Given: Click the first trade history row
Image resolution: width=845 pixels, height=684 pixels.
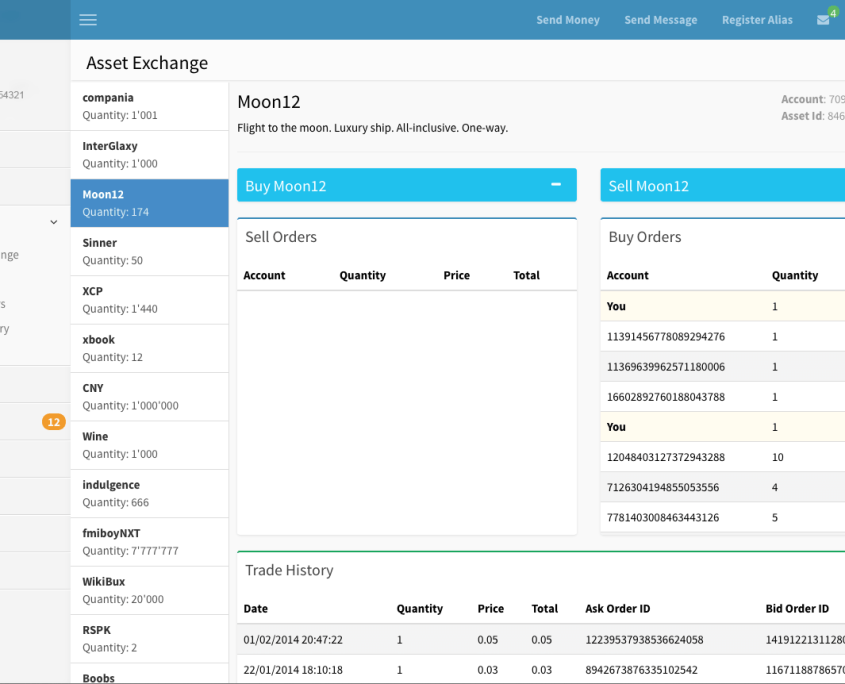Looking at the screenshot, I should (x=540, y=640).
